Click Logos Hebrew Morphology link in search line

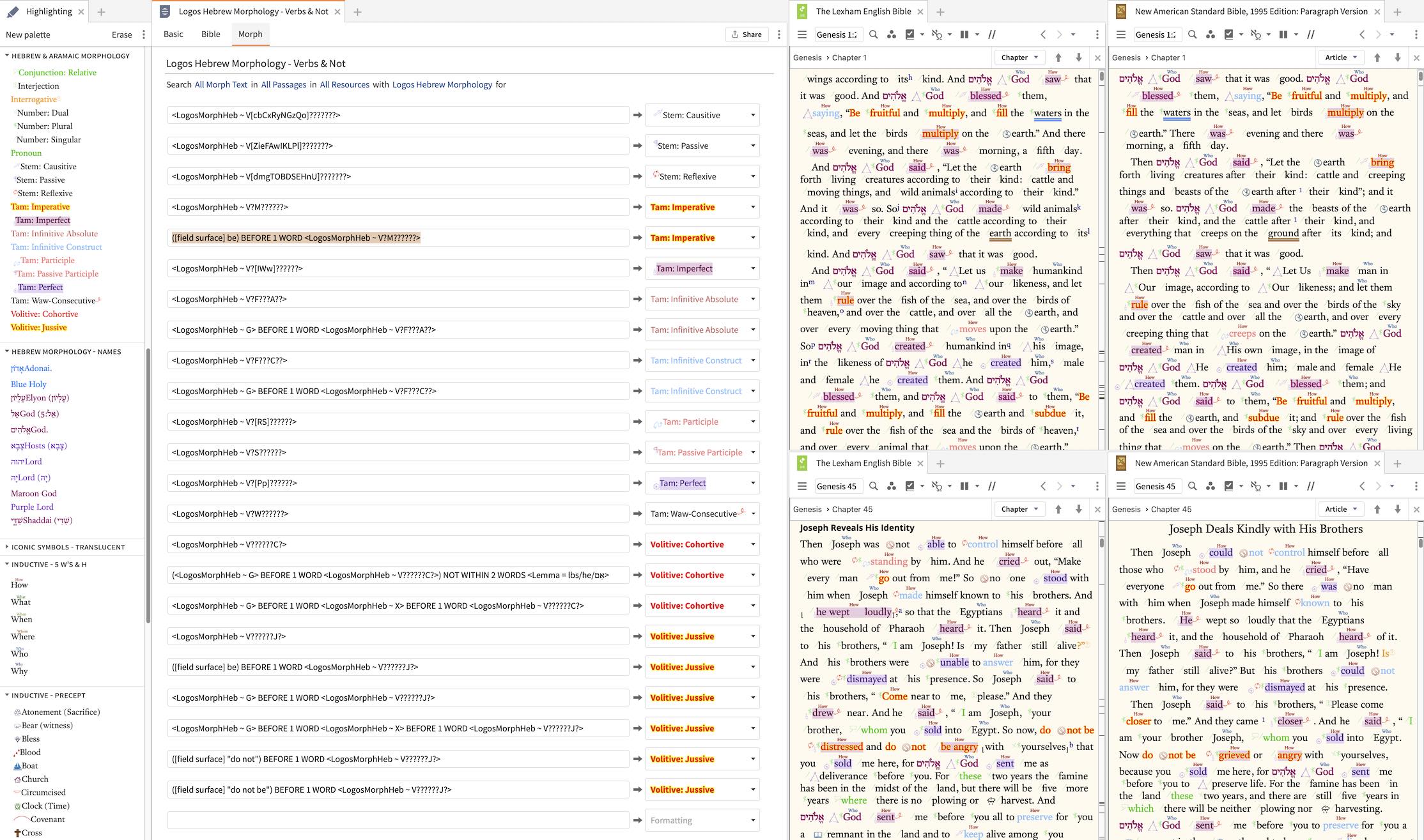click(x=442, y=84)
